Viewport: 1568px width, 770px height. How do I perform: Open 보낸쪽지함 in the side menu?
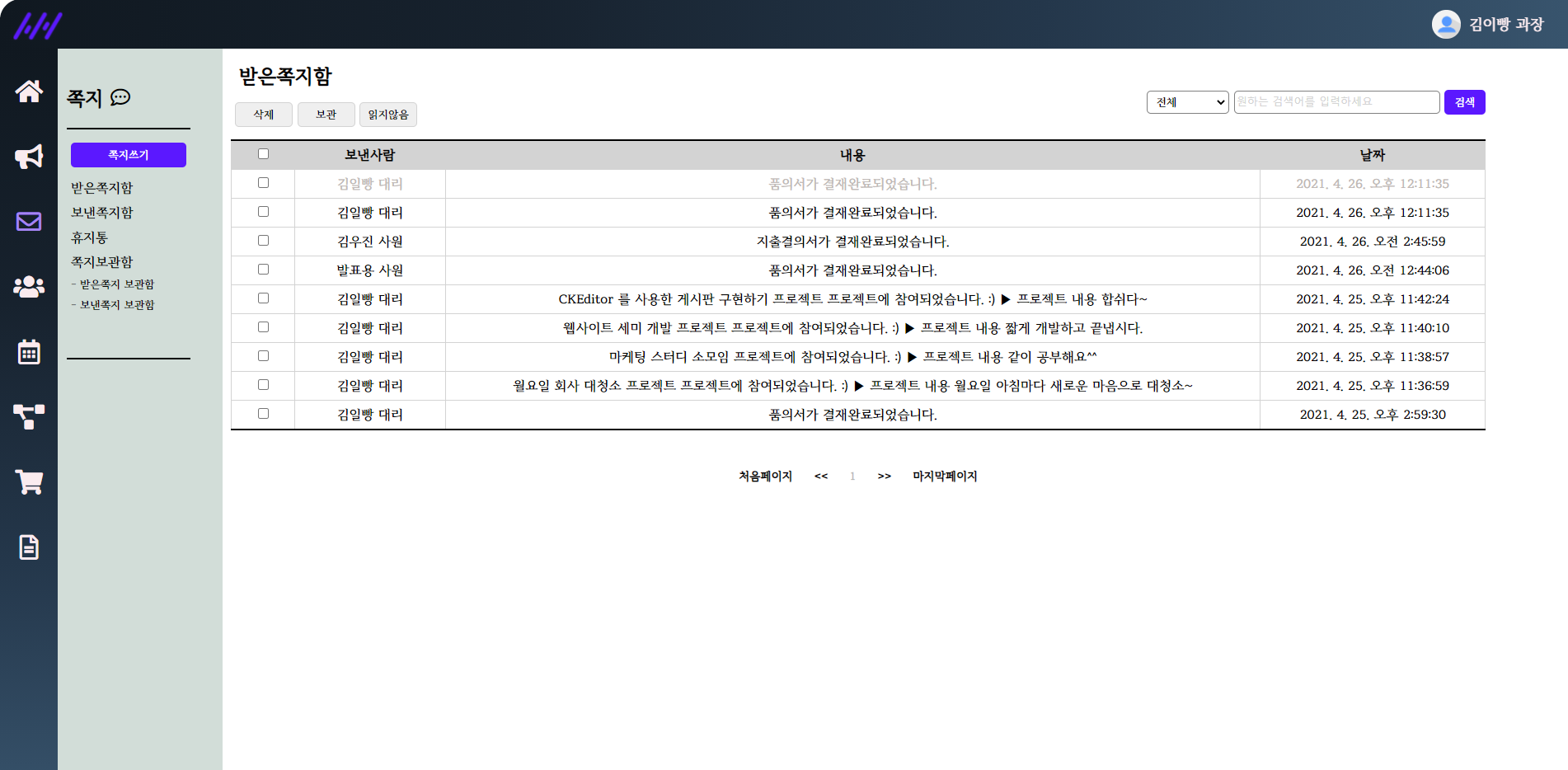coord(101,213)
